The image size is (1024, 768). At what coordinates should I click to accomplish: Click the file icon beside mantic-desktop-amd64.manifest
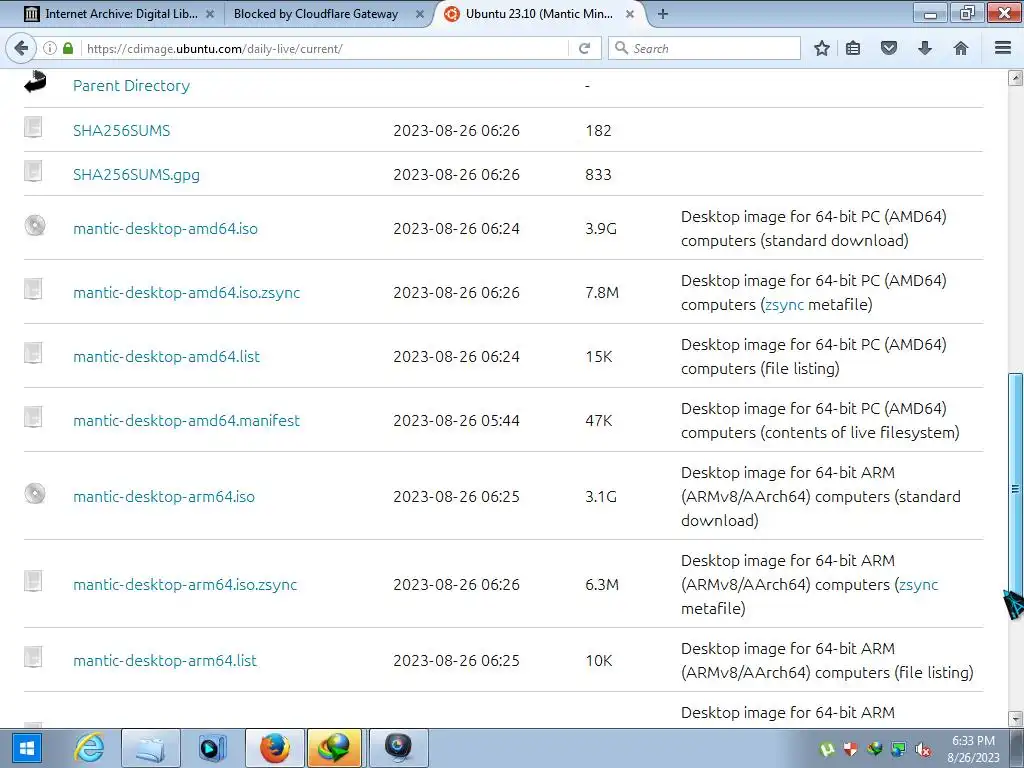pyautogui.click(x=33, y=417)
